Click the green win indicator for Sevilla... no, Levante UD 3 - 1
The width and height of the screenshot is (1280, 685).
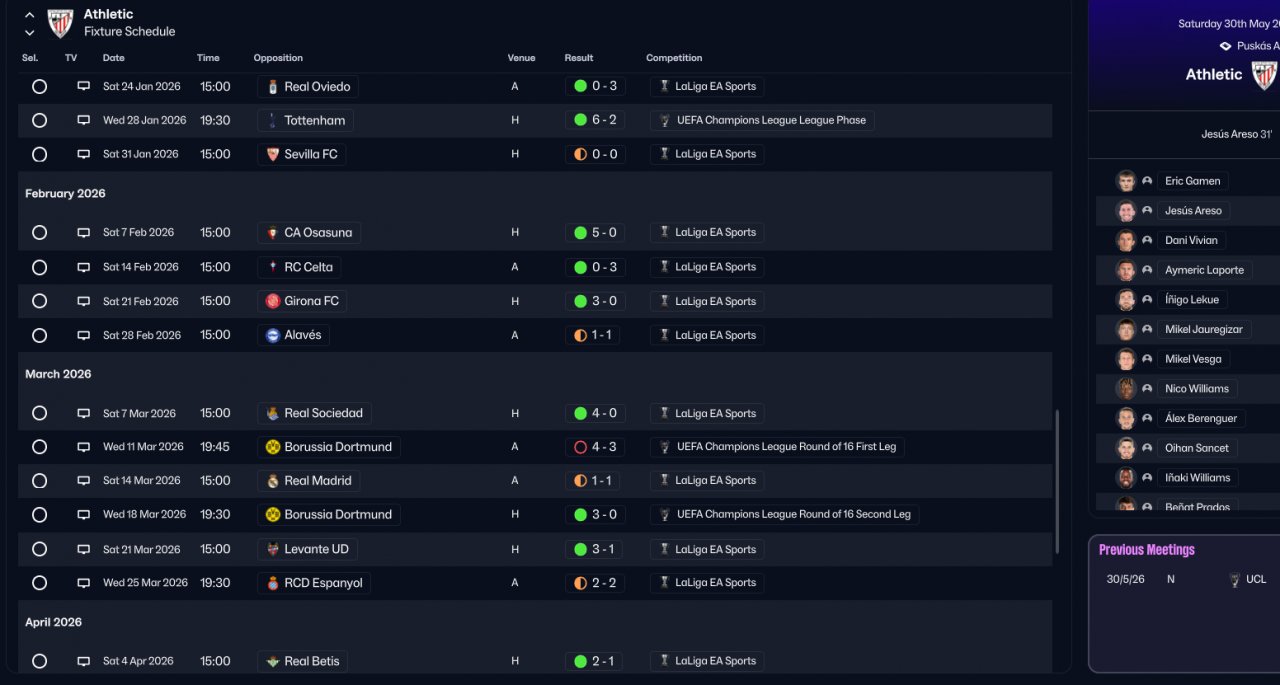580,549
